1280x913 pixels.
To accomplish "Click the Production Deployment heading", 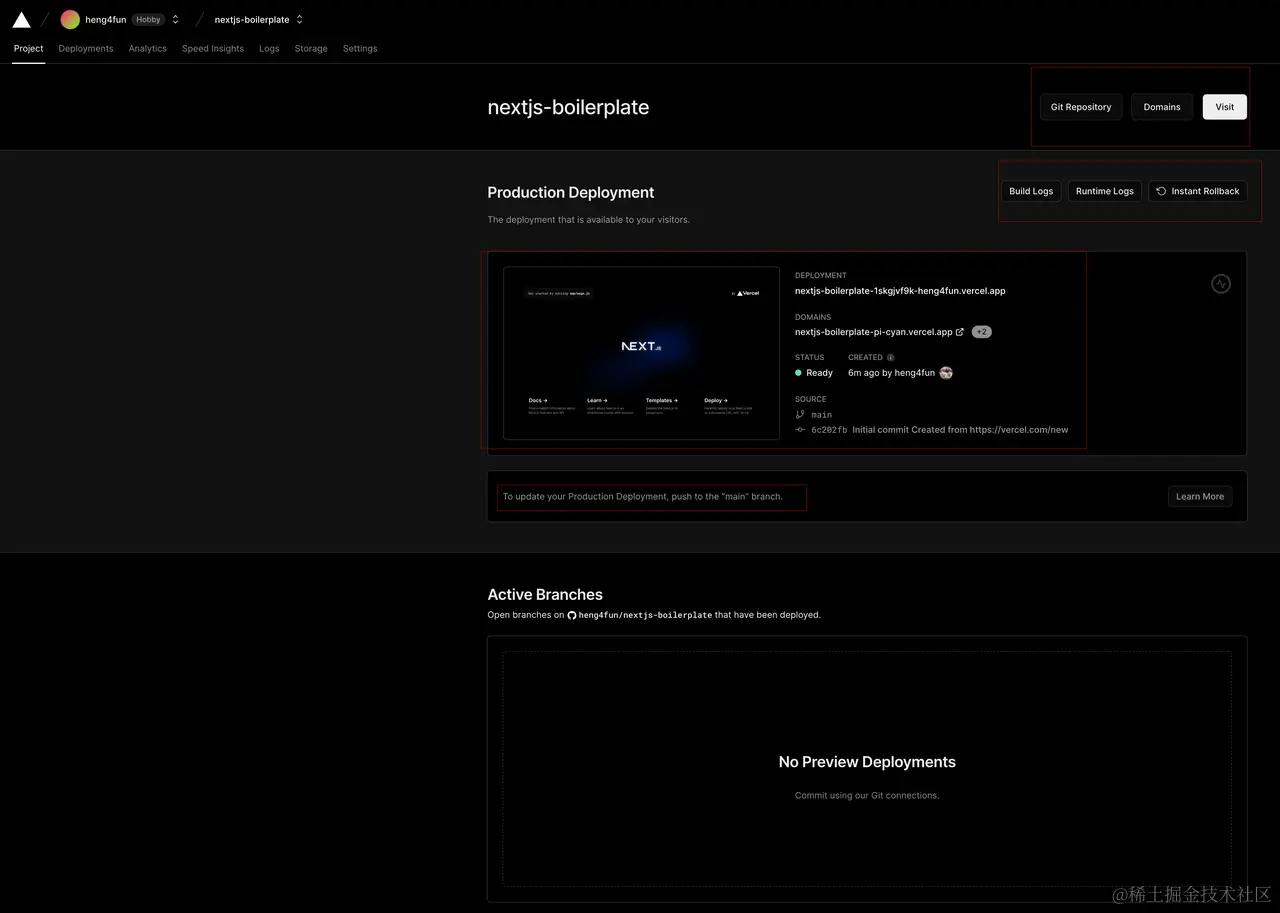I will point(571,192).
